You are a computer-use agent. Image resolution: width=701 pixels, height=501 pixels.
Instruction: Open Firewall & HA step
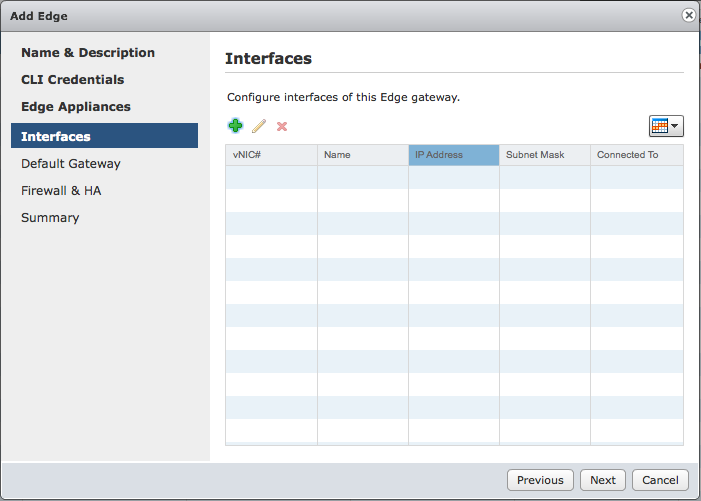pyautogui.click(x=61, y=191)
